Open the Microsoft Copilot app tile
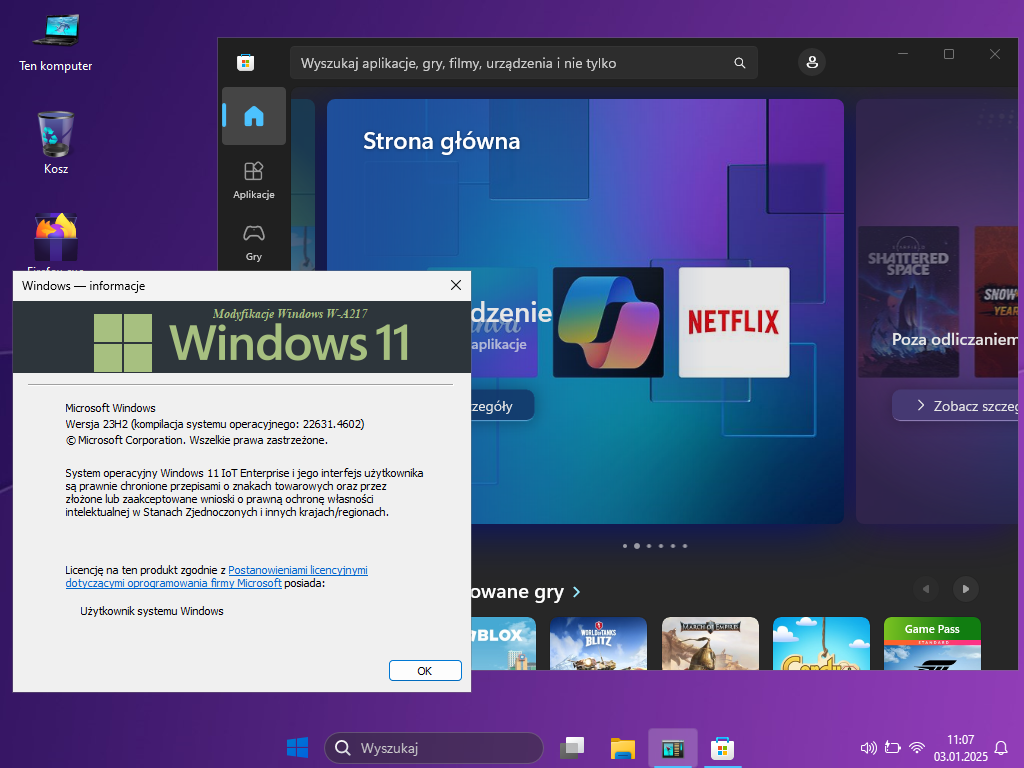Image resolution: width=1024 pixels, height=768 pixels. [x=608, y=322]
